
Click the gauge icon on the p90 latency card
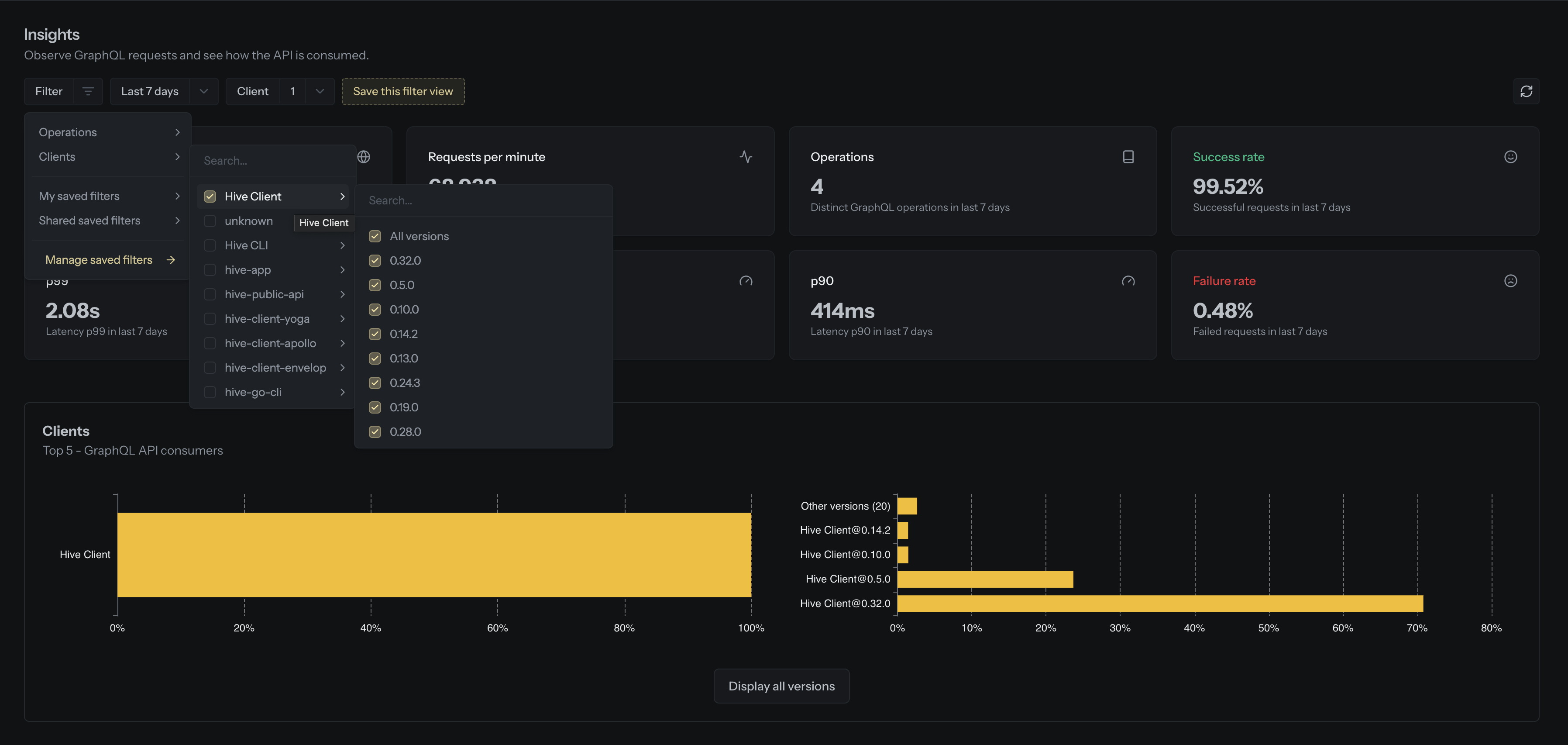(1128, 281)
